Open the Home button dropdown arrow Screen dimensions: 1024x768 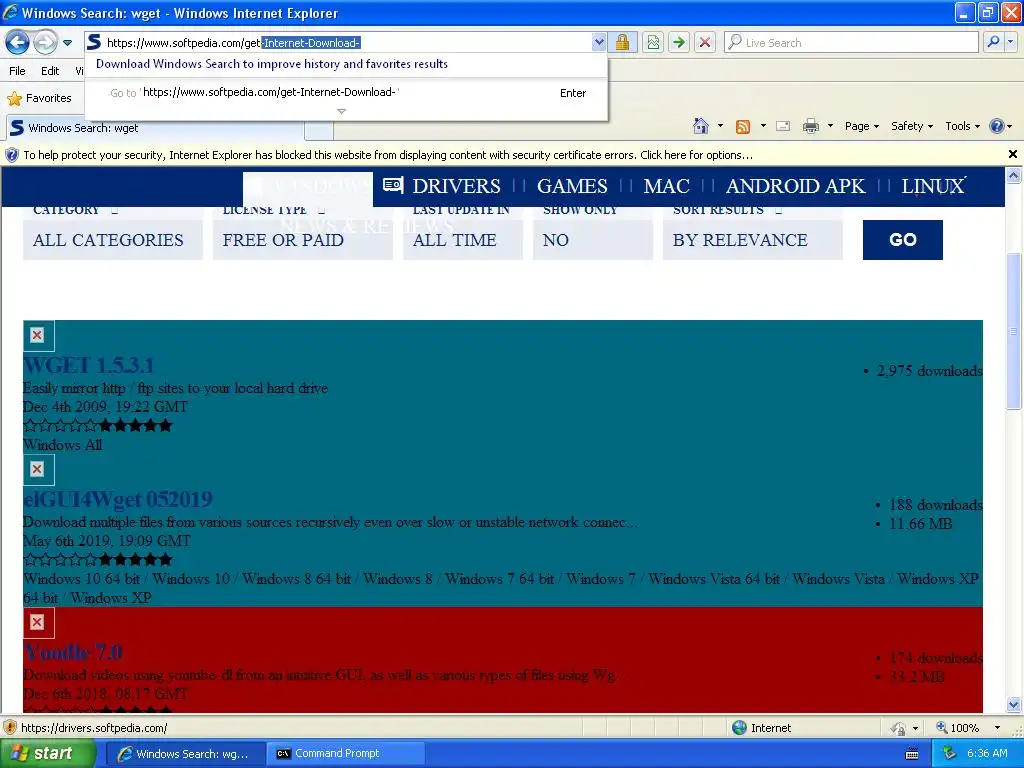coord(720,126)
